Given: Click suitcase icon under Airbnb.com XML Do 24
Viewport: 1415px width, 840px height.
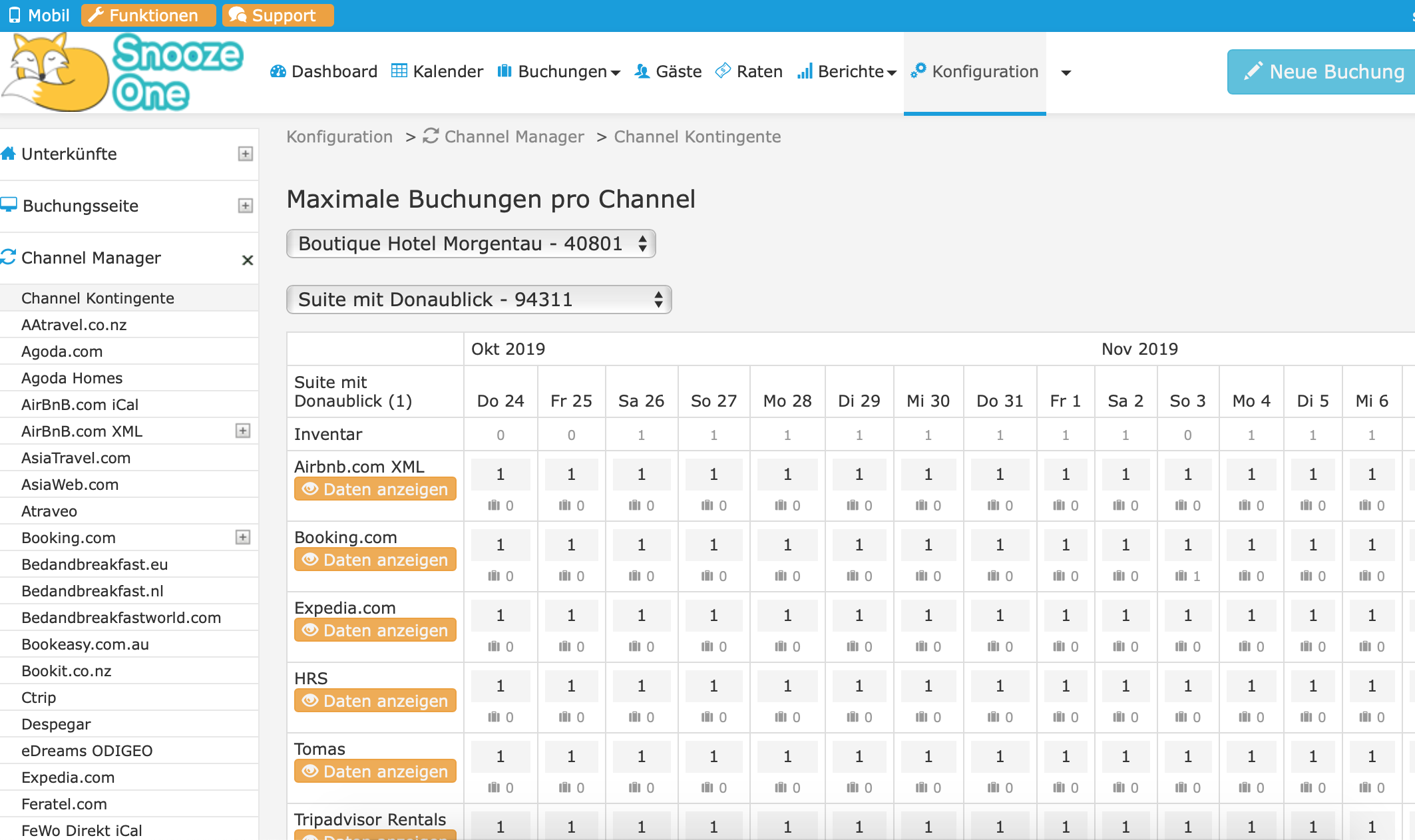Looking at the screenshot, I should (494, 505).
